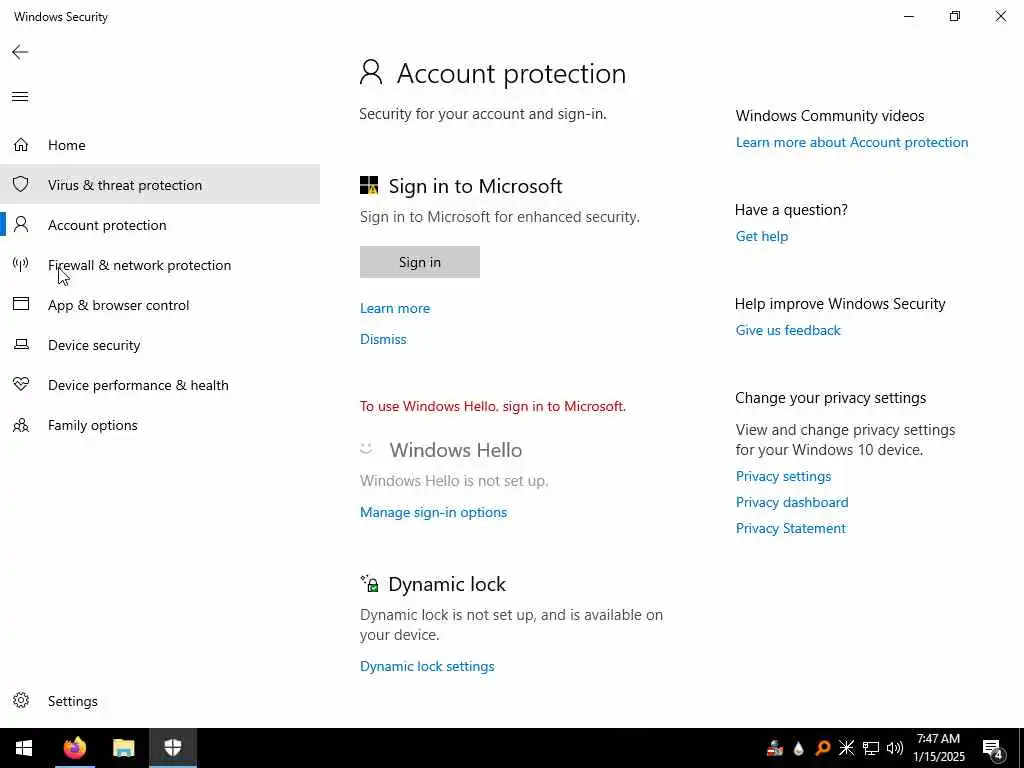
Task: Click the Home house icon
Action: click(x=21, y=145)
